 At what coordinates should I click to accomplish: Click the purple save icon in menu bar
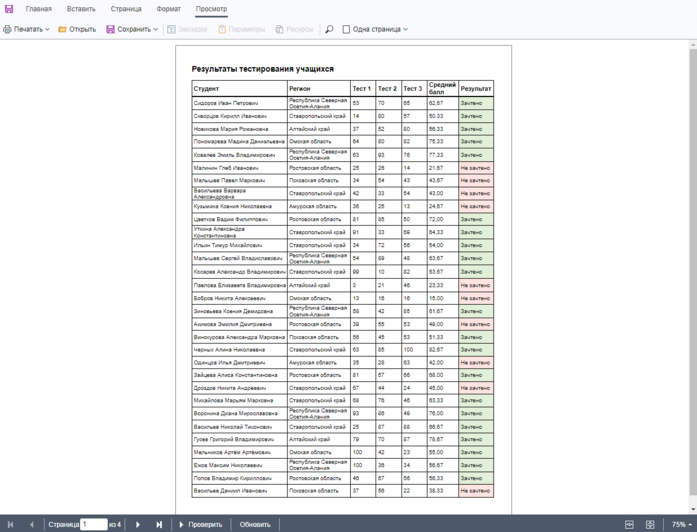coord(9,8)
